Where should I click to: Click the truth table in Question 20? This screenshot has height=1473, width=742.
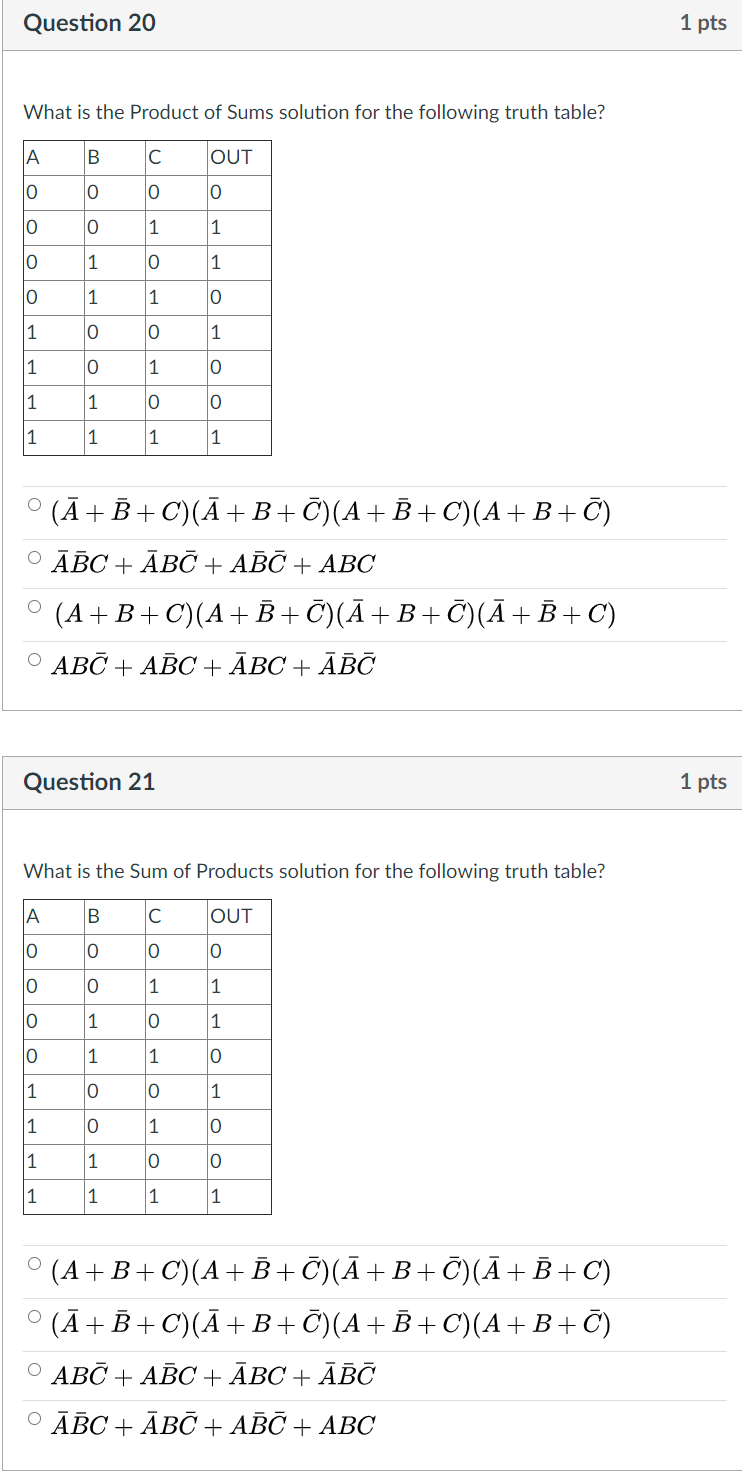coord(146,297)
